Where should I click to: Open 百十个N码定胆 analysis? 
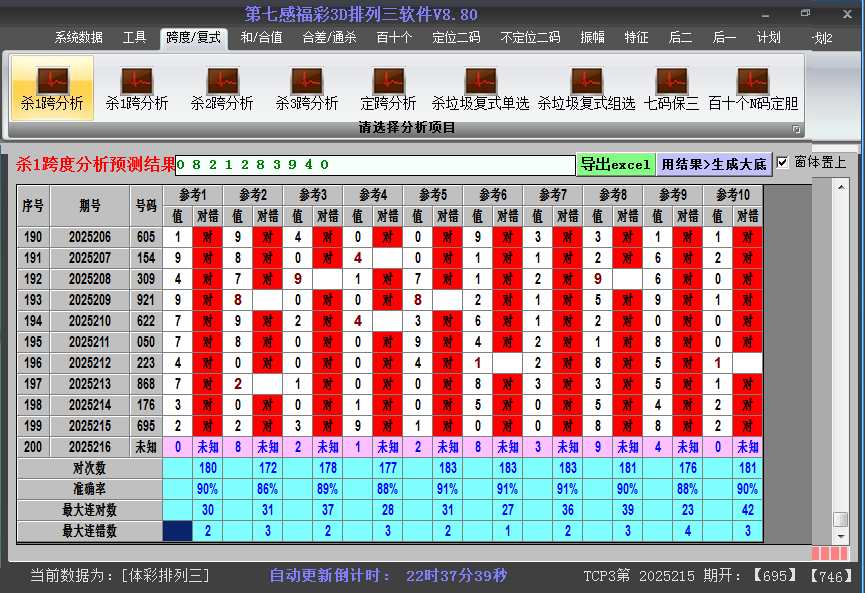[x=753, y=88]
